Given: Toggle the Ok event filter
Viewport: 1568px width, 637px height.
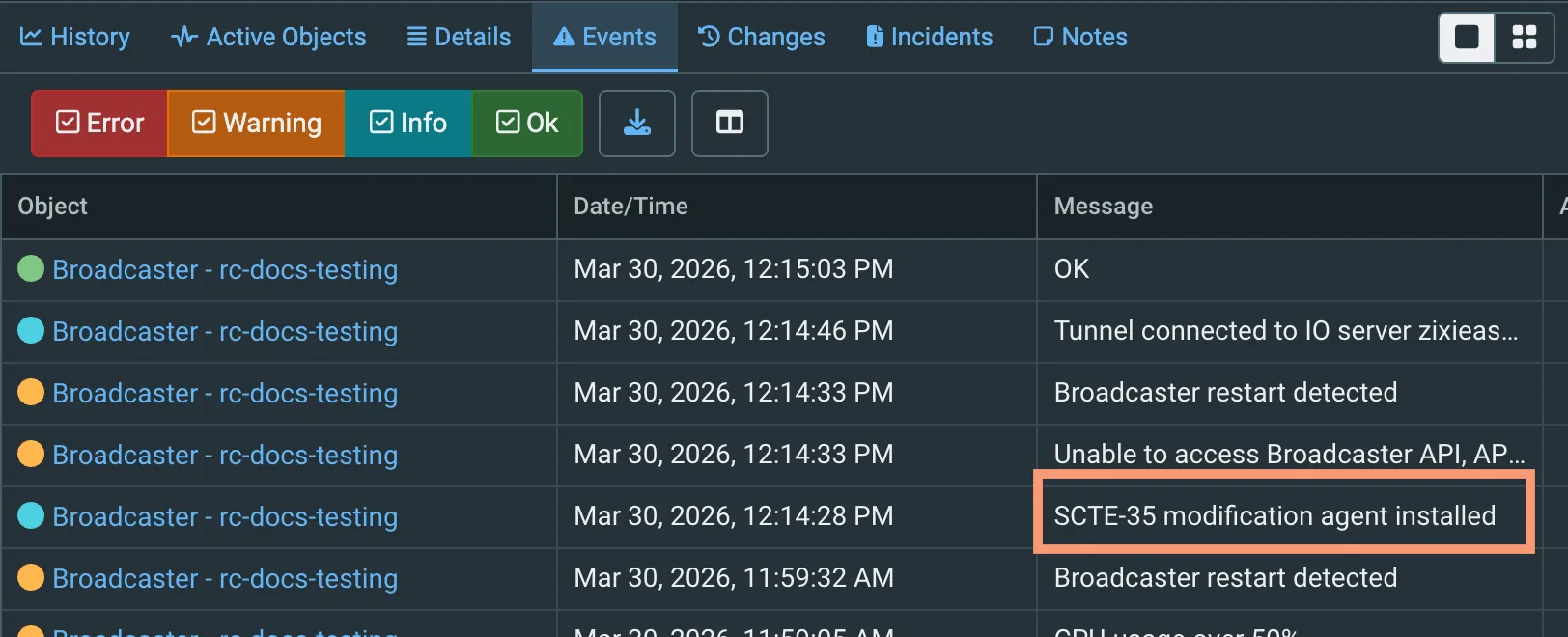Looking at the screenshot, I should pyautogui.click(x=527, y=123).
